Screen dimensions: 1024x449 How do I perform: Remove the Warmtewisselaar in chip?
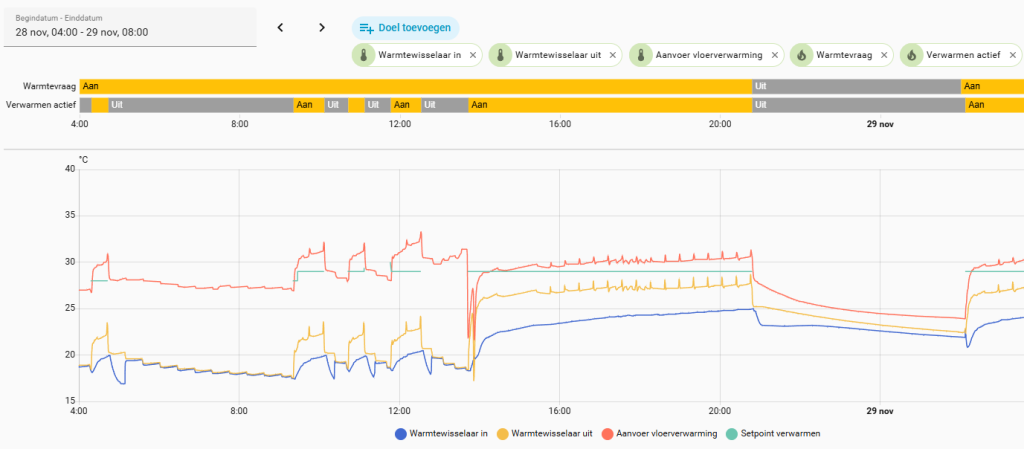pos(473,55)
